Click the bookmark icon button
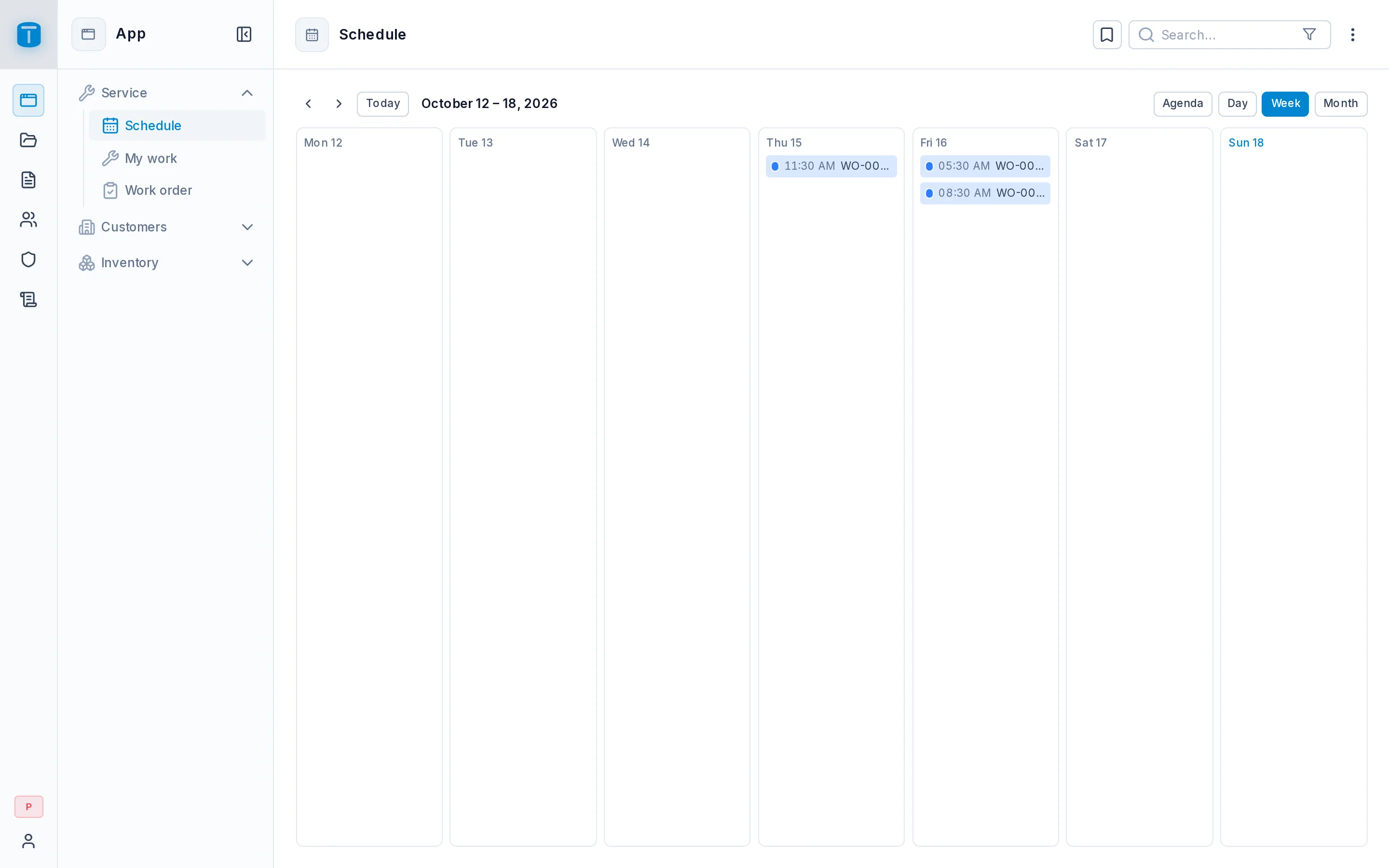 pyautogui.click(x=1107, y=34)
